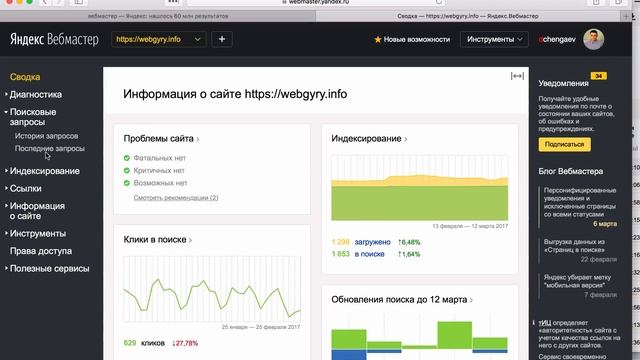Screen dimensions: 640x360
Task: Collapse Поисковые запросы section
Action: 33,117
